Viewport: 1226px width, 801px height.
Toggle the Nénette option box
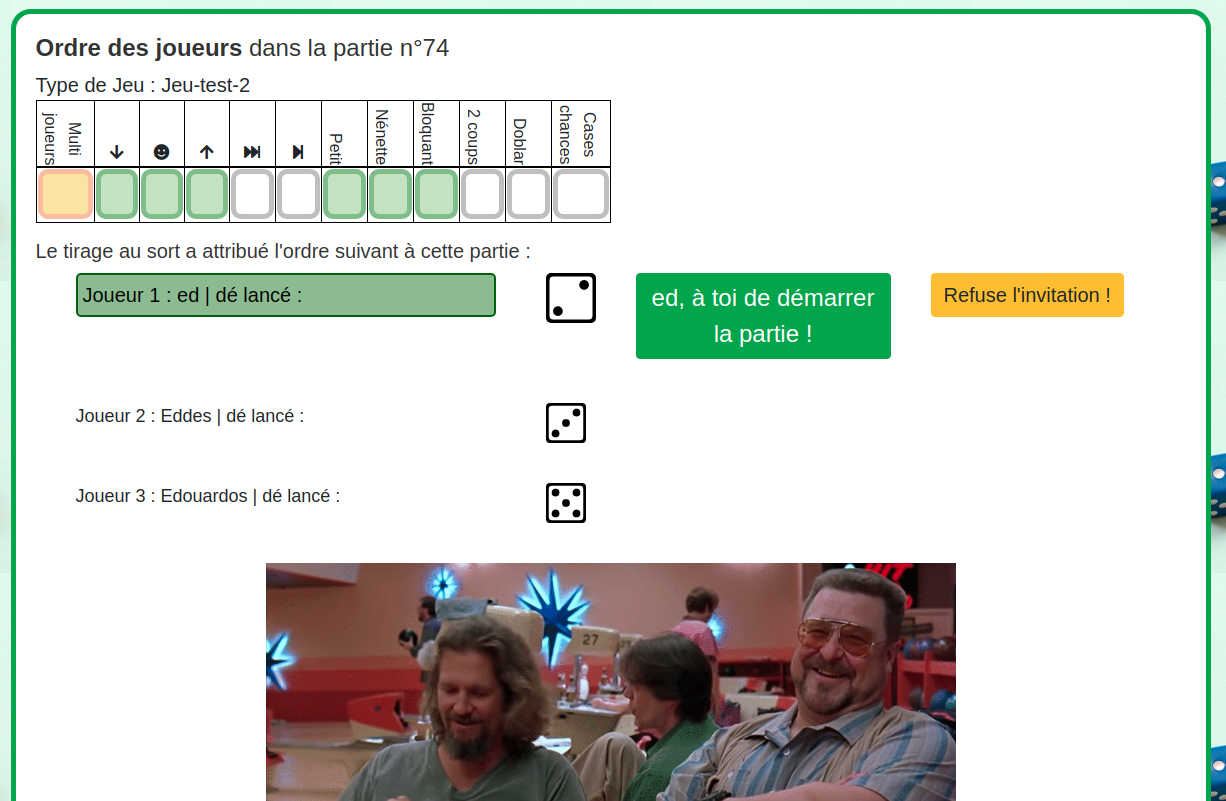coord(390,194)
